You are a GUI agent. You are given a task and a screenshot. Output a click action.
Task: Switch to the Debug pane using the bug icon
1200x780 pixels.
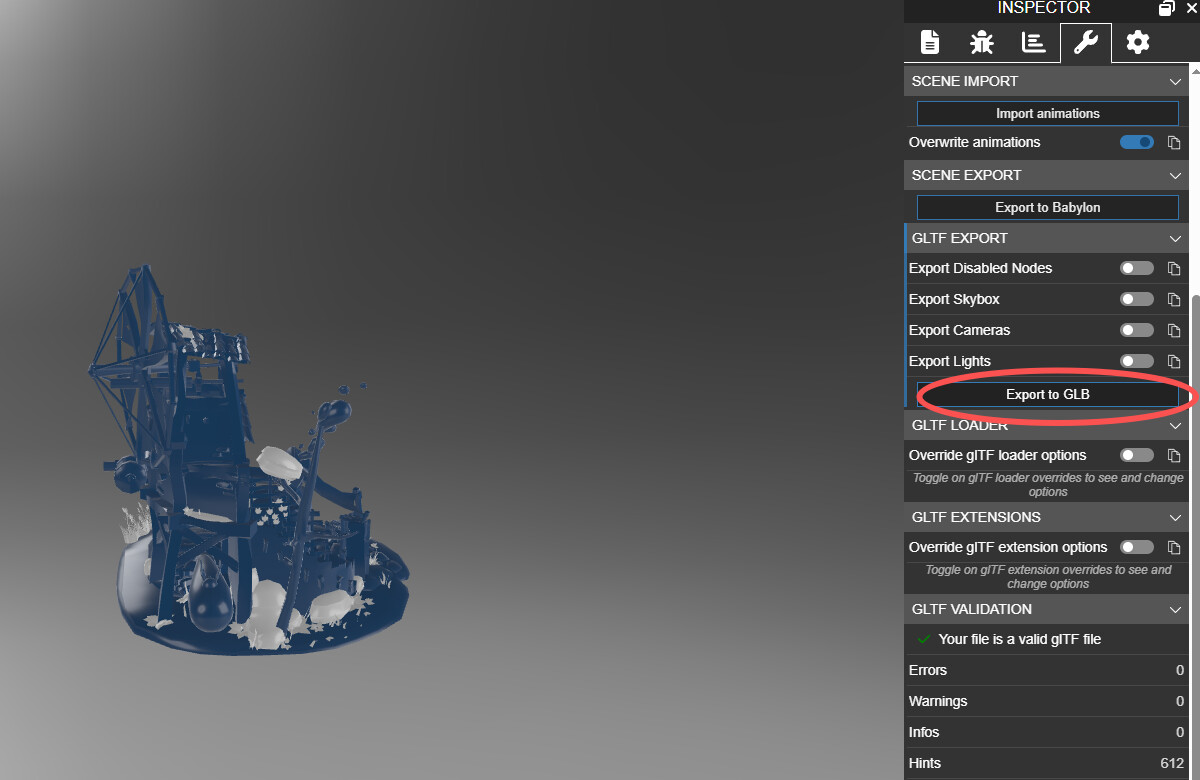981,42
